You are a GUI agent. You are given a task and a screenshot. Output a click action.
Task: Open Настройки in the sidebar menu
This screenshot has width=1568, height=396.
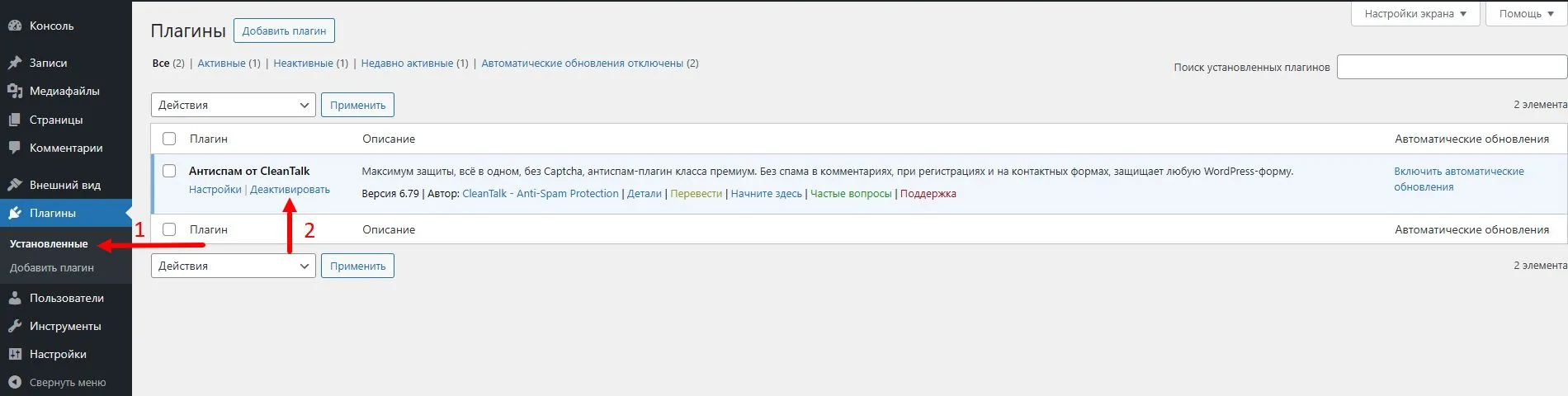click(66, 354)
